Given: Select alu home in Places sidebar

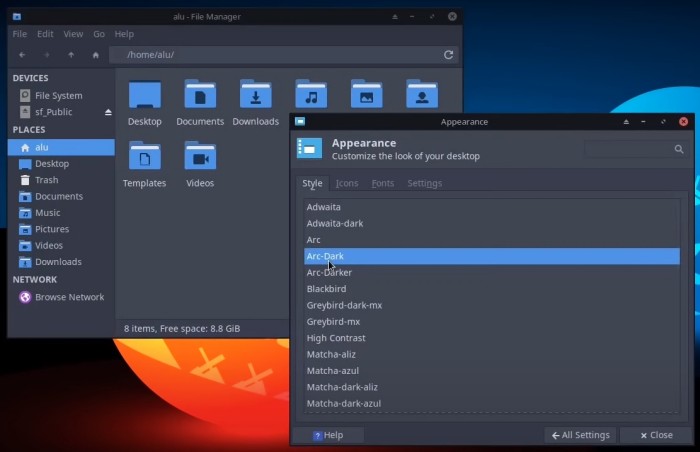Looking at the screenshot, I should tap(61, 147).
